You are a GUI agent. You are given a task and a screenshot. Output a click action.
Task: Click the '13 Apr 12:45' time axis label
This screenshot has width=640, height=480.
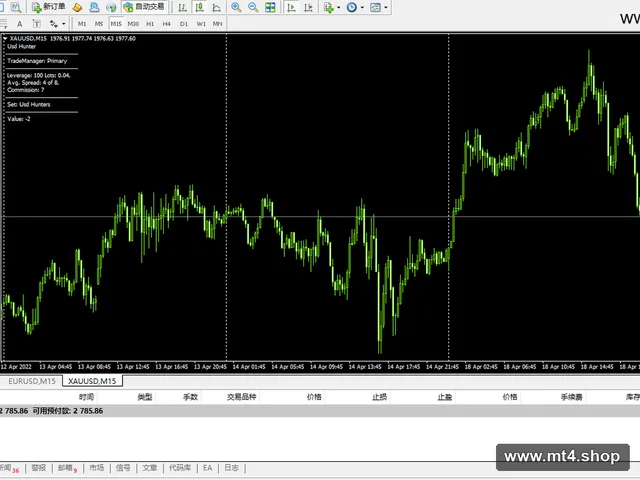point(133,367)
